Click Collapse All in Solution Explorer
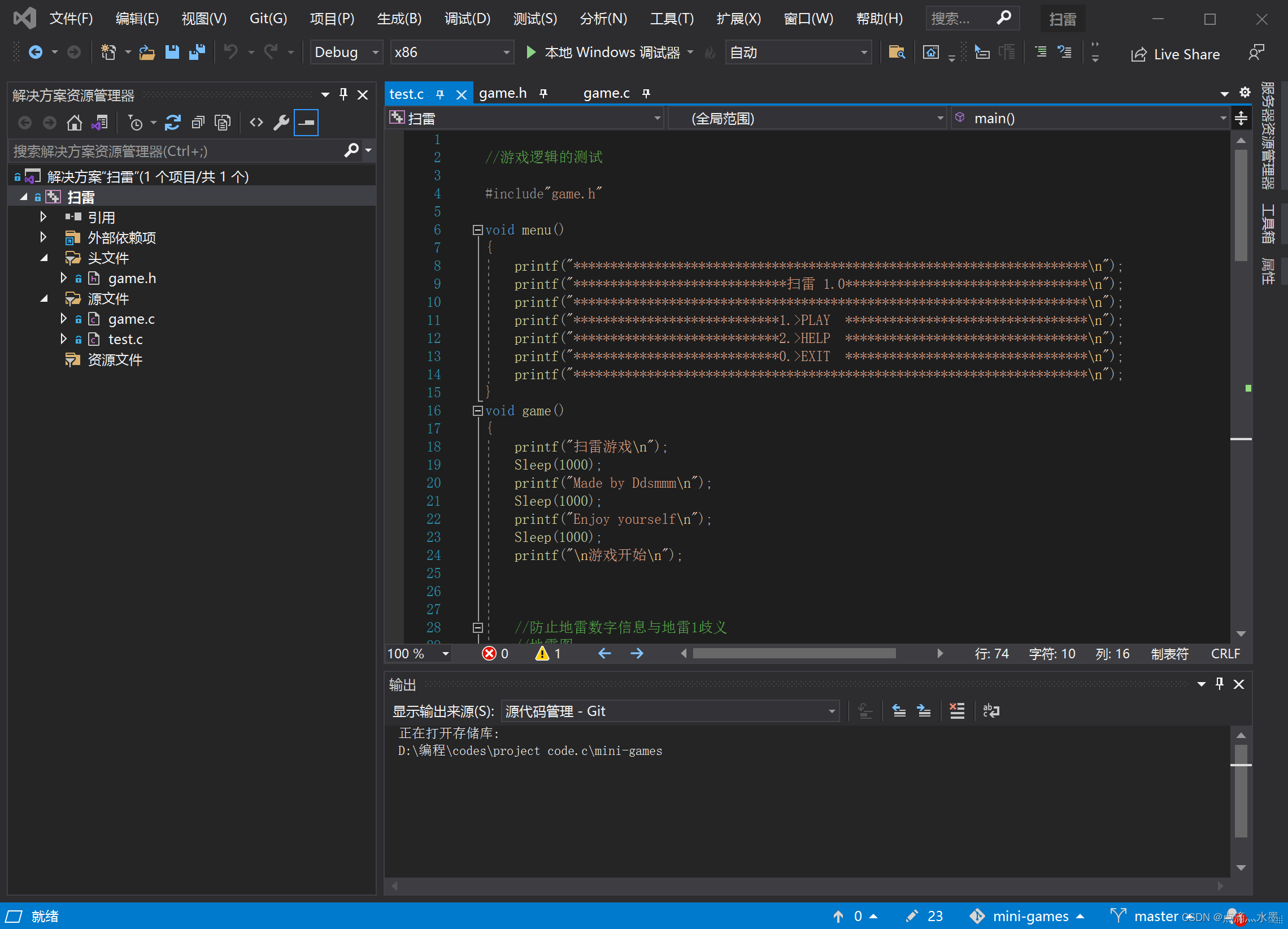Image resolution: width=1288 pixels, height=929 pixels. (198, 122)
